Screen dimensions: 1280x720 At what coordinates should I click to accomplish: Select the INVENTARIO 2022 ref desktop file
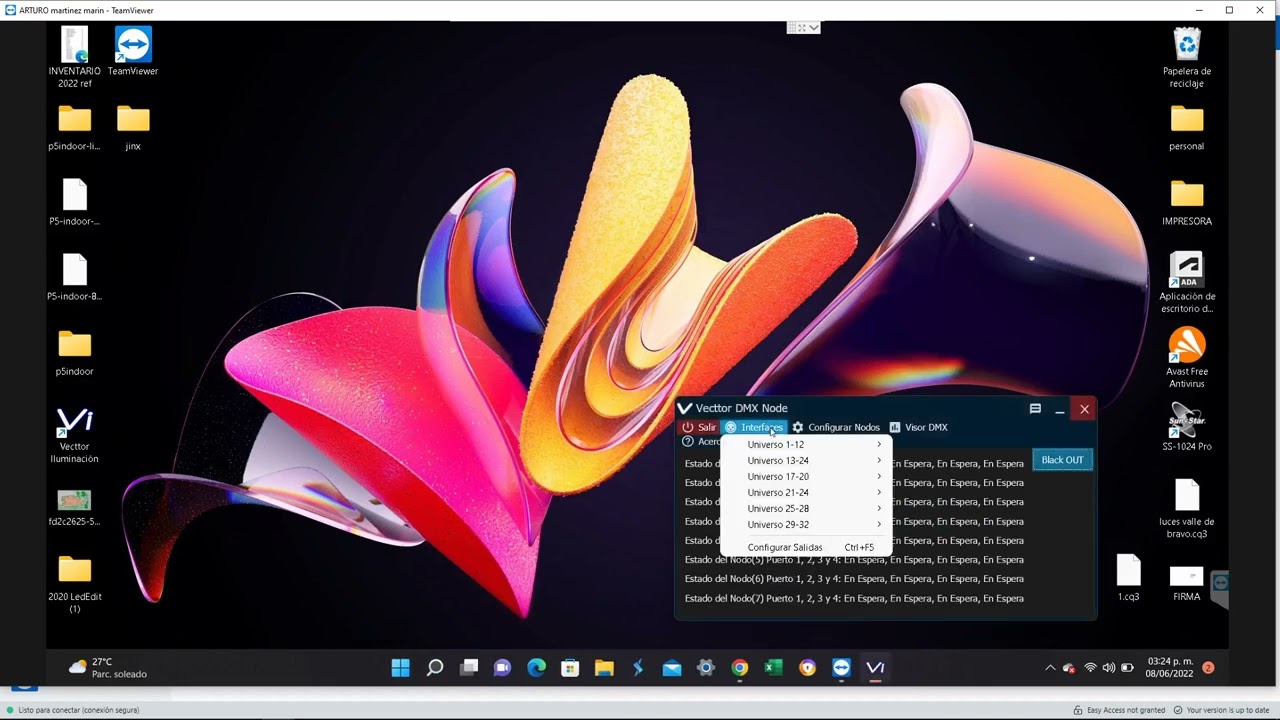[75, 57]
